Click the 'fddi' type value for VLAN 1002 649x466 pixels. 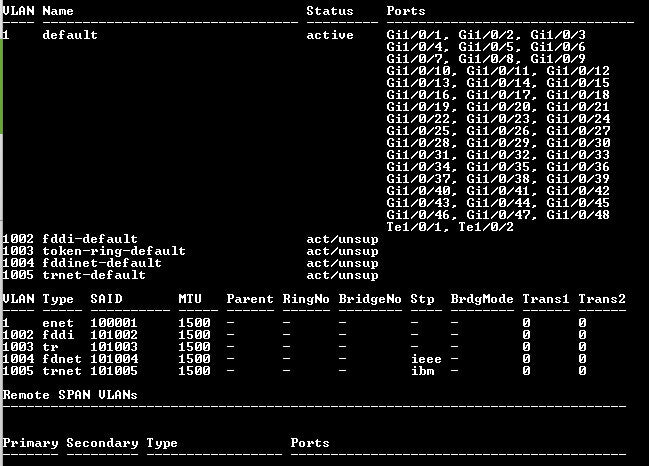(58, 335)
